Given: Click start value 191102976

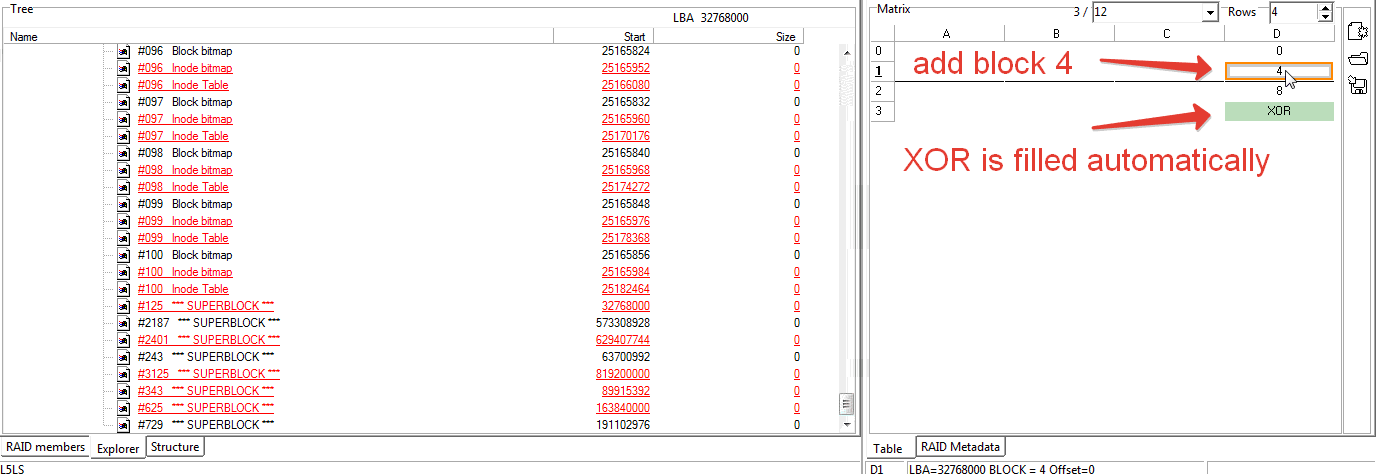Looking at the screenshot, I should point(623,425).
